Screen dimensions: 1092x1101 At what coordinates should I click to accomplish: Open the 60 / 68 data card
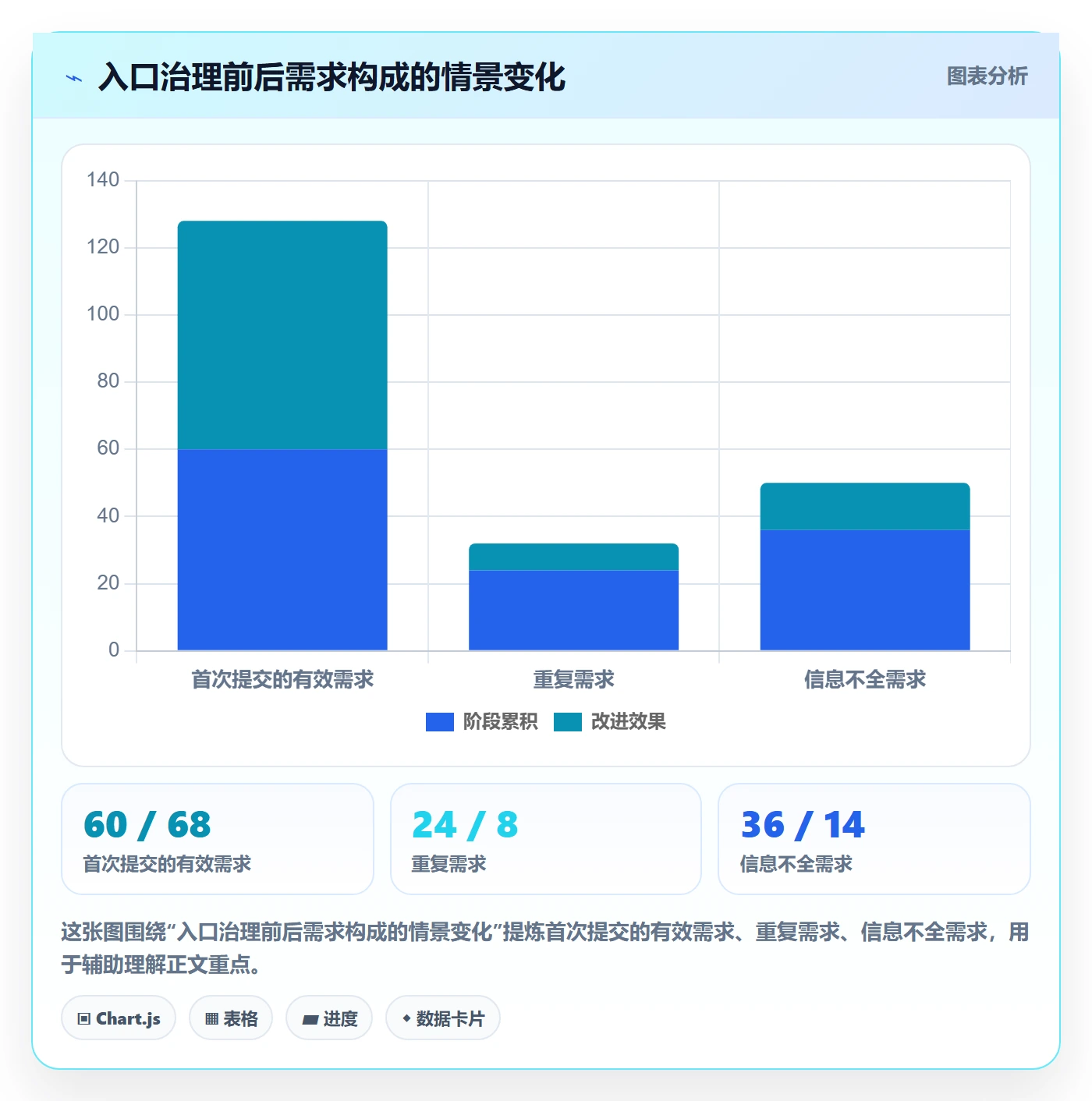[x=218, y=839]
